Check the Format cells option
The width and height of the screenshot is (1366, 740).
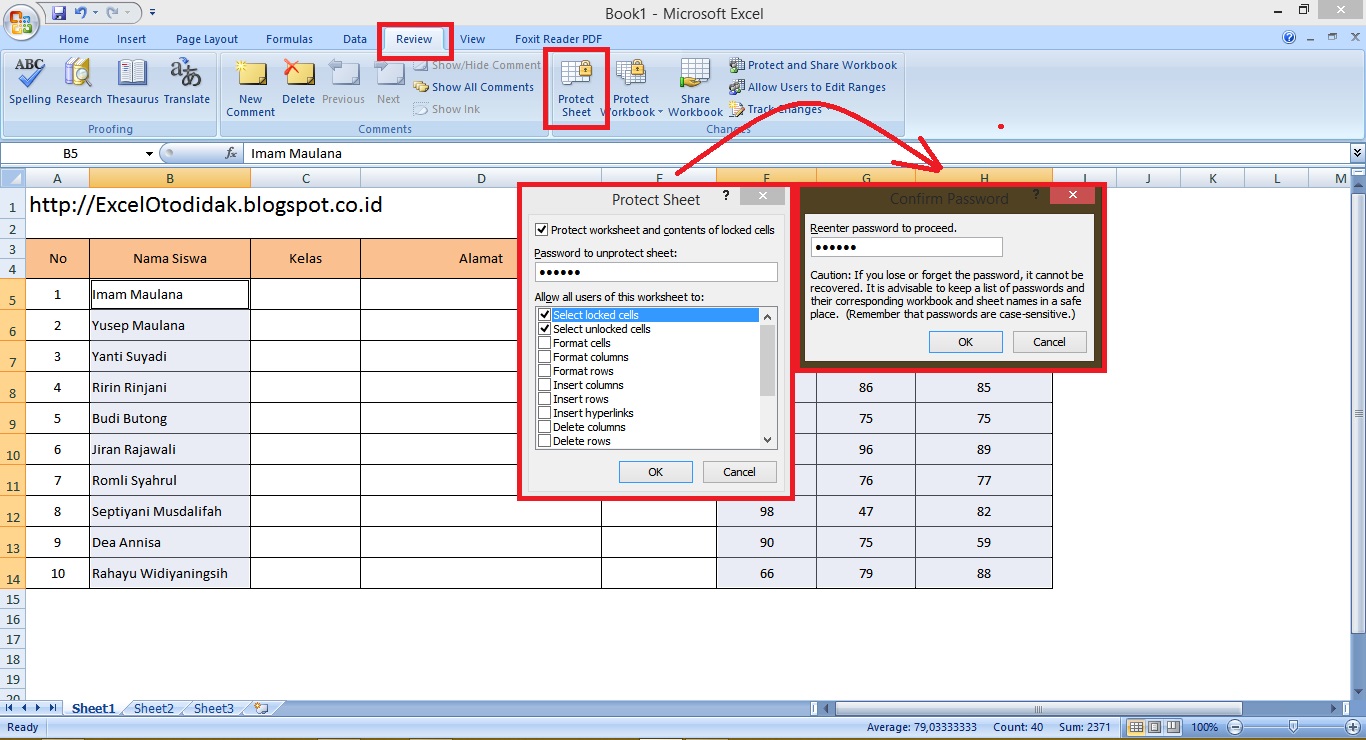click(544, 343)
